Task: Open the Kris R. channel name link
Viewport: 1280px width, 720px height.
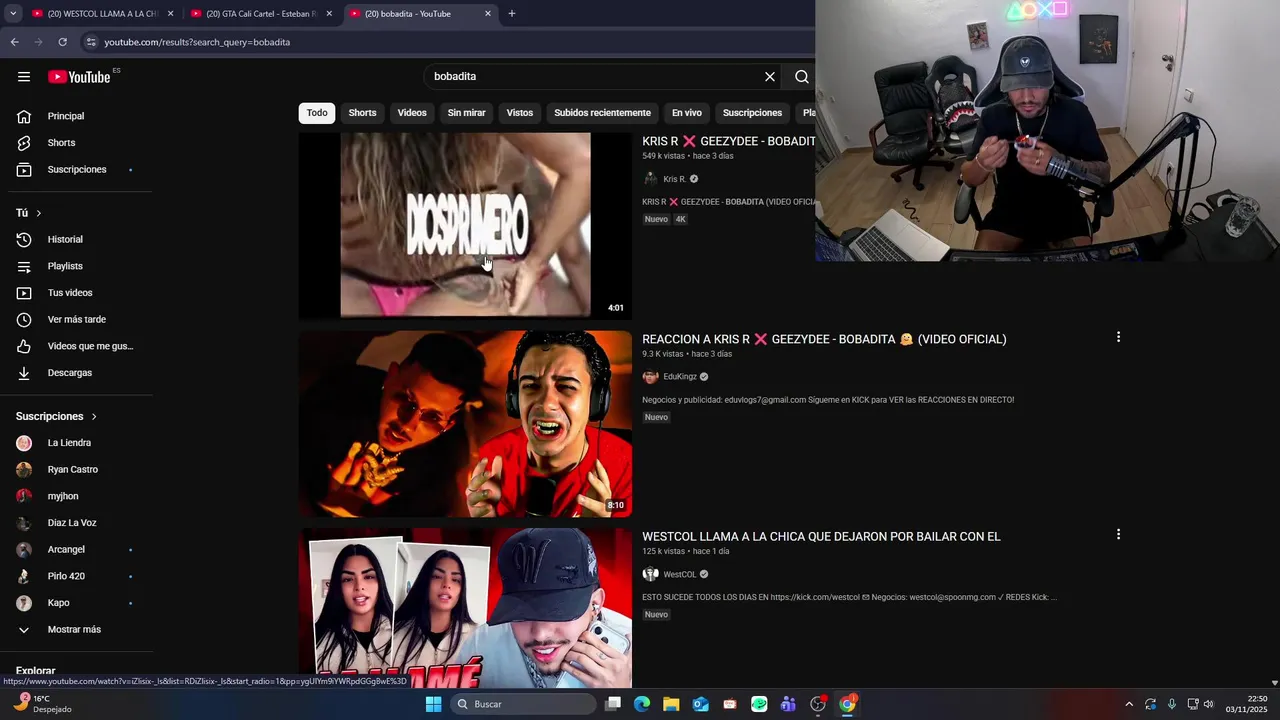Action: (675, 179)
